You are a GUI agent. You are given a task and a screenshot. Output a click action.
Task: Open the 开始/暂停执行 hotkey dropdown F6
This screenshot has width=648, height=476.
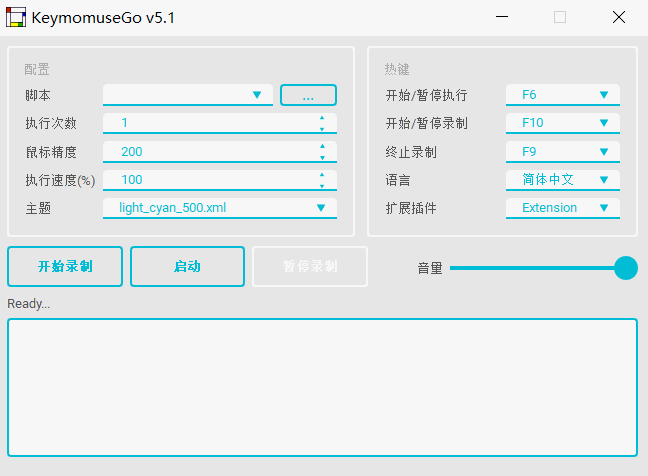[562, 95]
